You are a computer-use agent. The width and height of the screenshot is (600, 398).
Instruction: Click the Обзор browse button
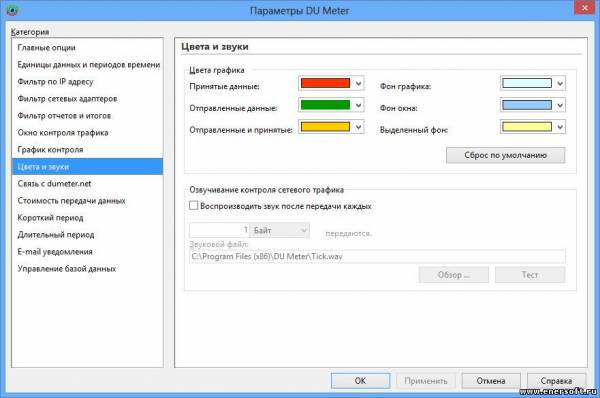pos(454,275)
